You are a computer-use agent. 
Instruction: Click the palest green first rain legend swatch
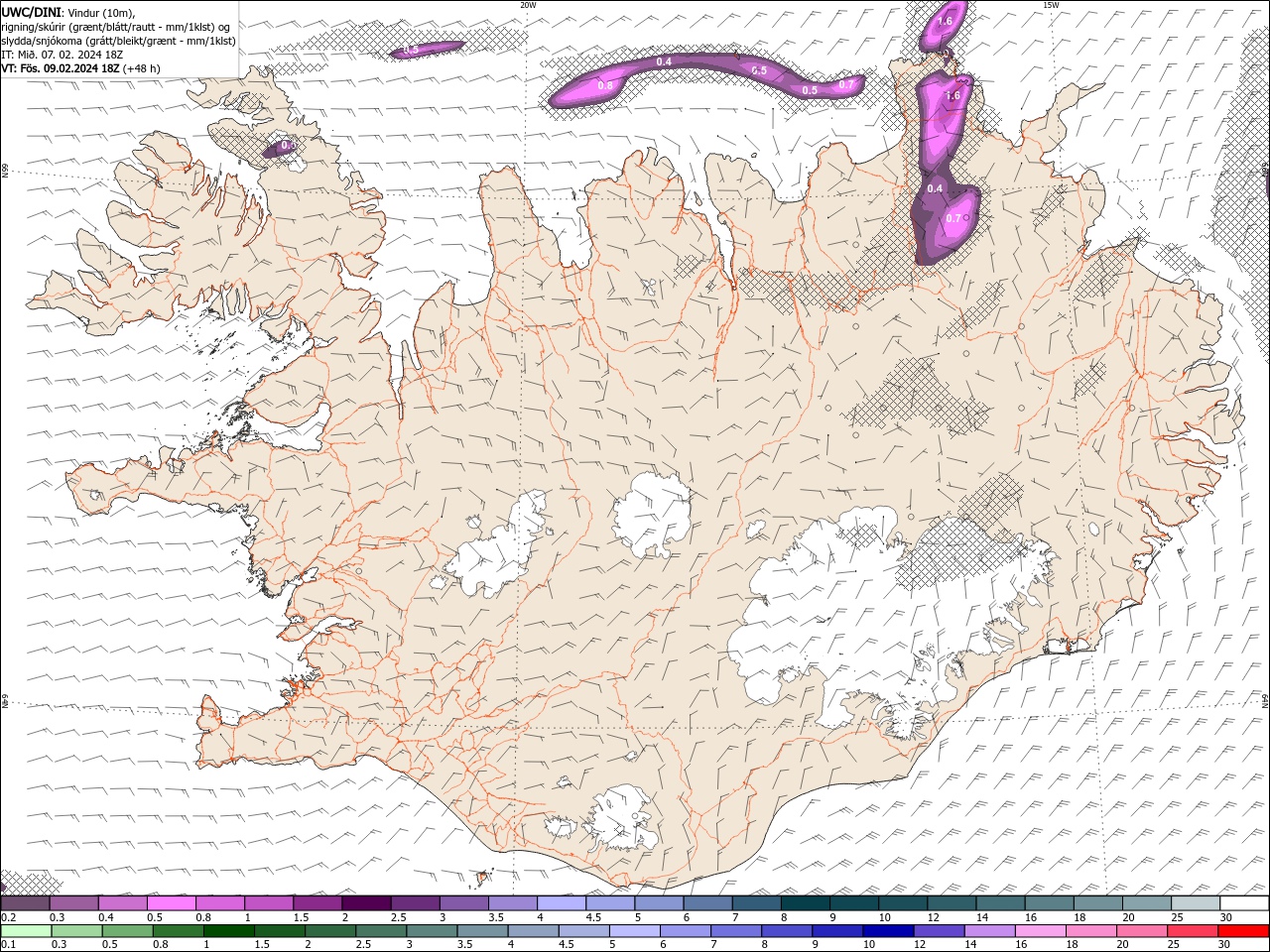25,931
